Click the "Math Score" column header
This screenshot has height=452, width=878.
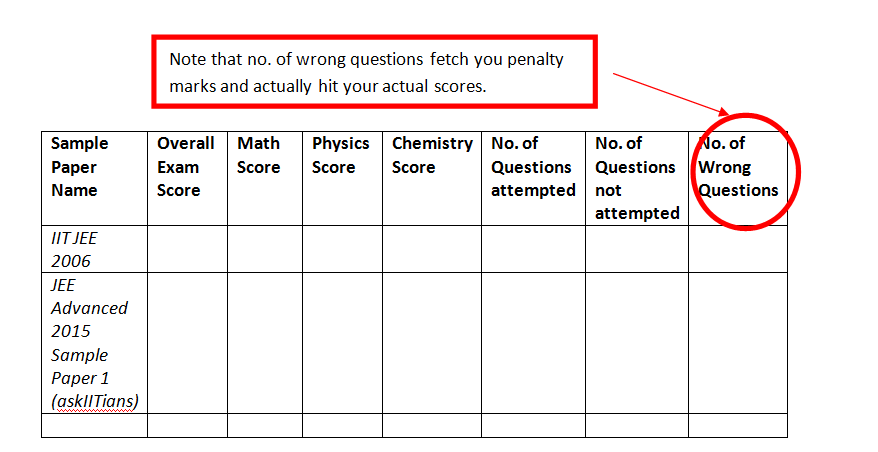point(258,156)
